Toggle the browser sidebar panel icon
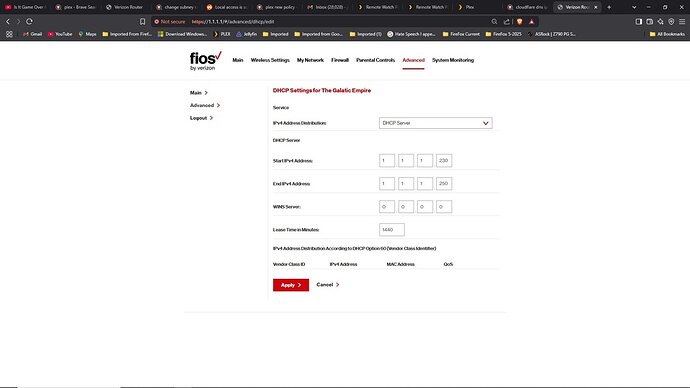Viewport: 690px width, 388px height. pyautogui.click(x=639, y=22)
